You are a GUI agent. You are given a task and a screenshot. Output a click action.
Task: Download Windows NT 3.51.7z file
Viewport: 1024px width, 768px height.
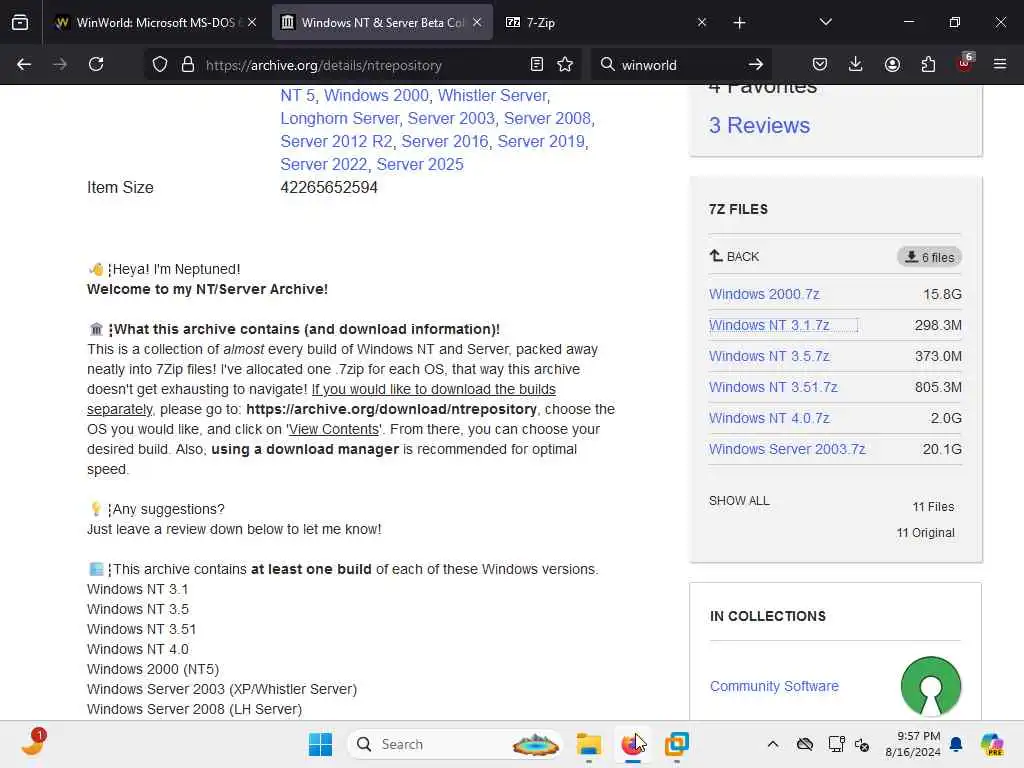click(x=773, y=387)
